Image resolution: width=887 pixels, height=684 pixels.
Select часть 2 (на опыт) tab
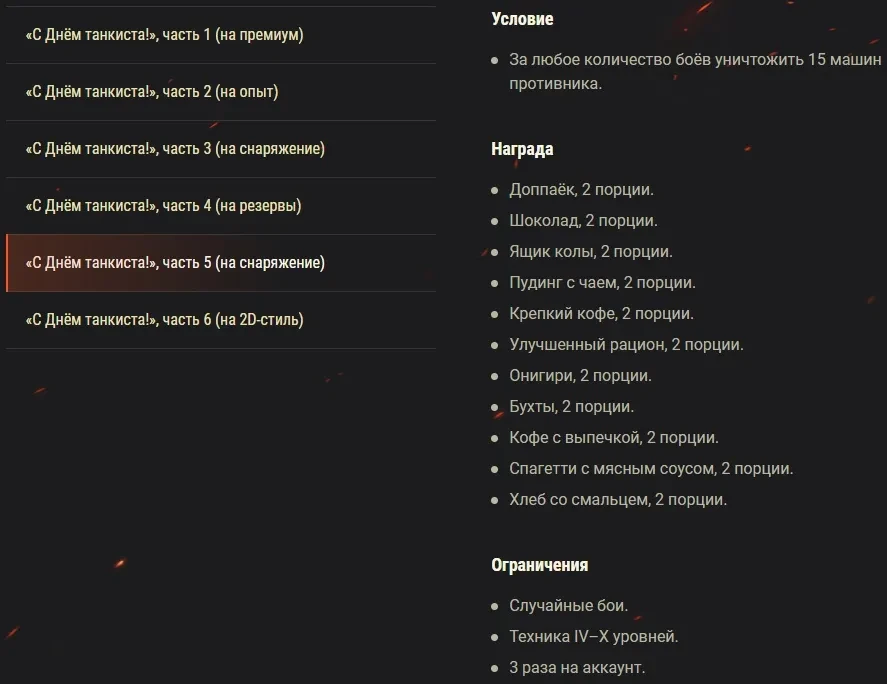click(x=152, y=92)
